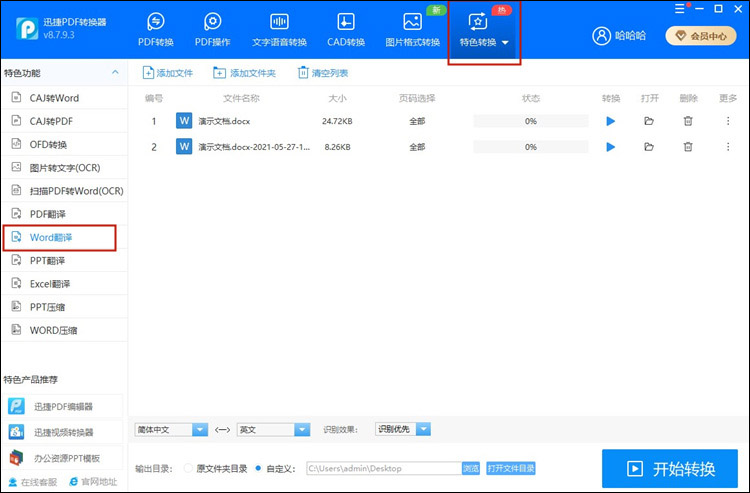
Task: Collapse the 特色功能 section
Action: tap(115, 73)
